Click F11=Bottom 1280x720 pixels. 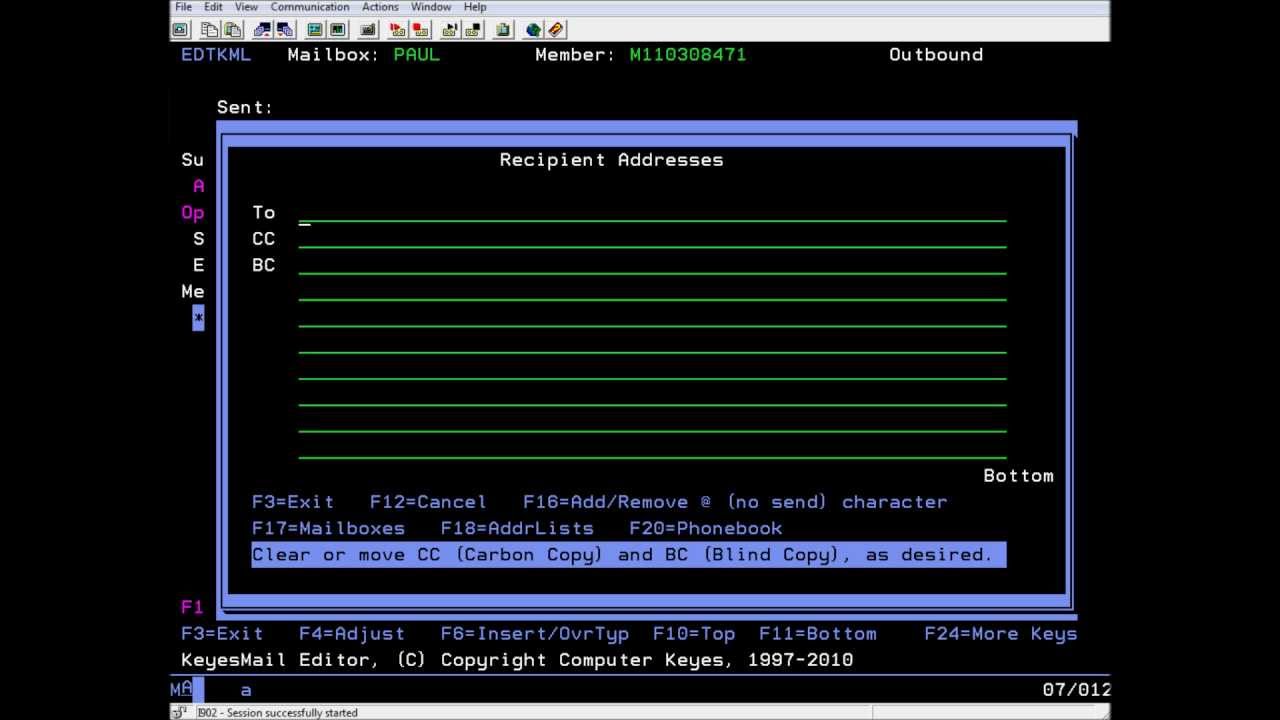(x=818, y=634)
